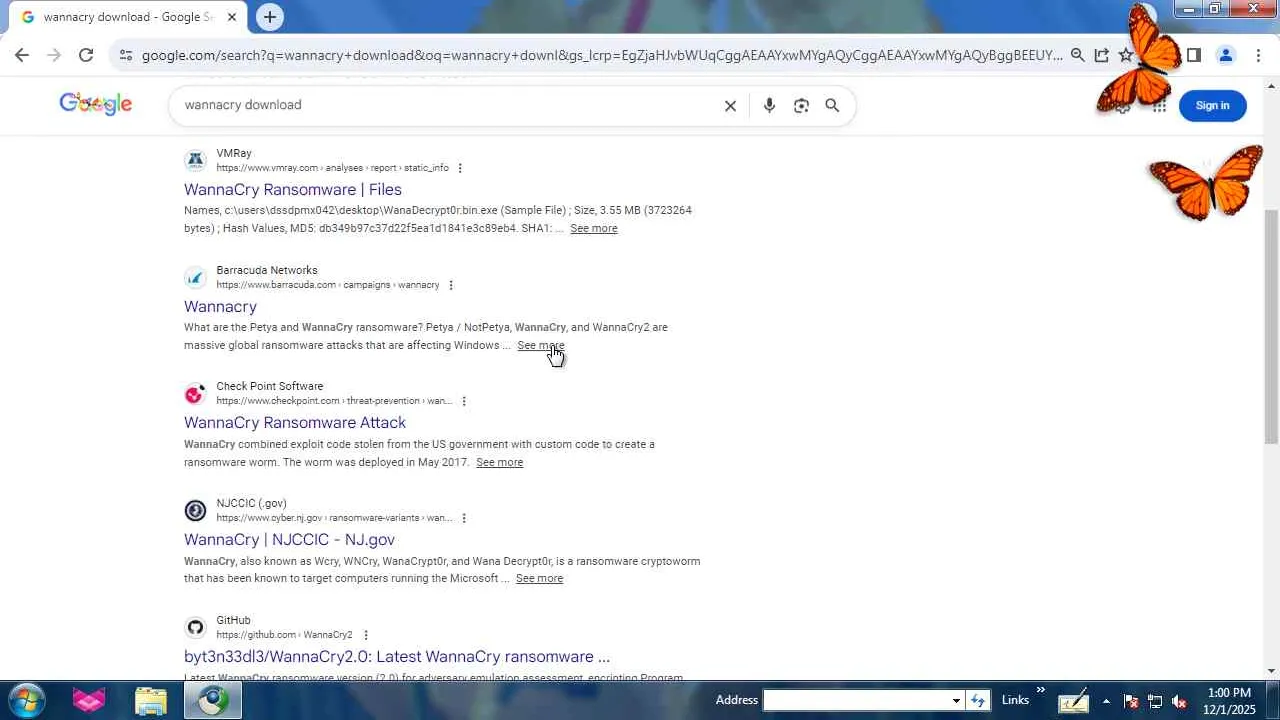Go to Google home via the logo
The width and height of the screenshot is (1280, 720).
96,104
